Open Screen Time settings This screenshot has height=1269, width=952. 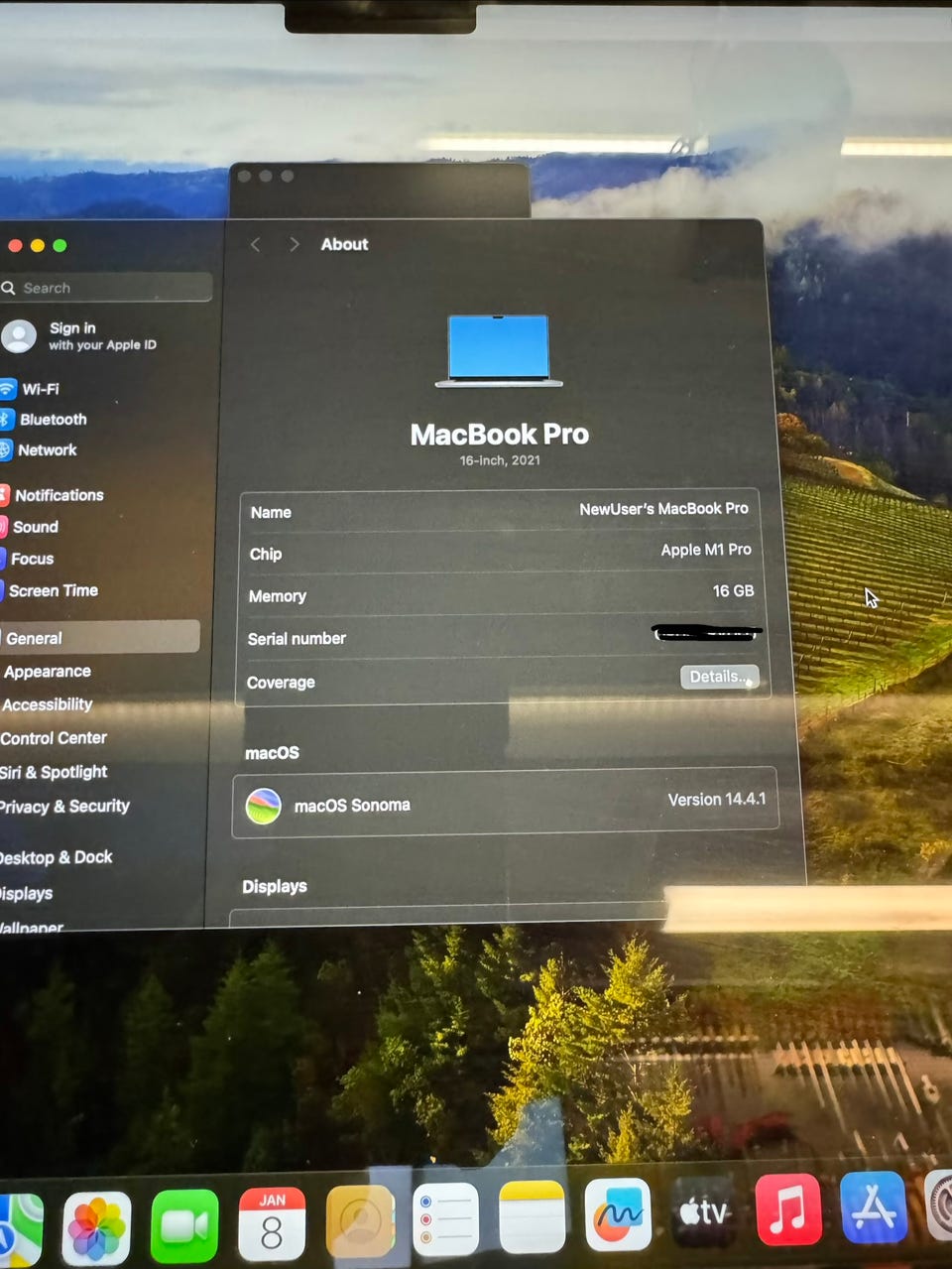tap(53, 590)
